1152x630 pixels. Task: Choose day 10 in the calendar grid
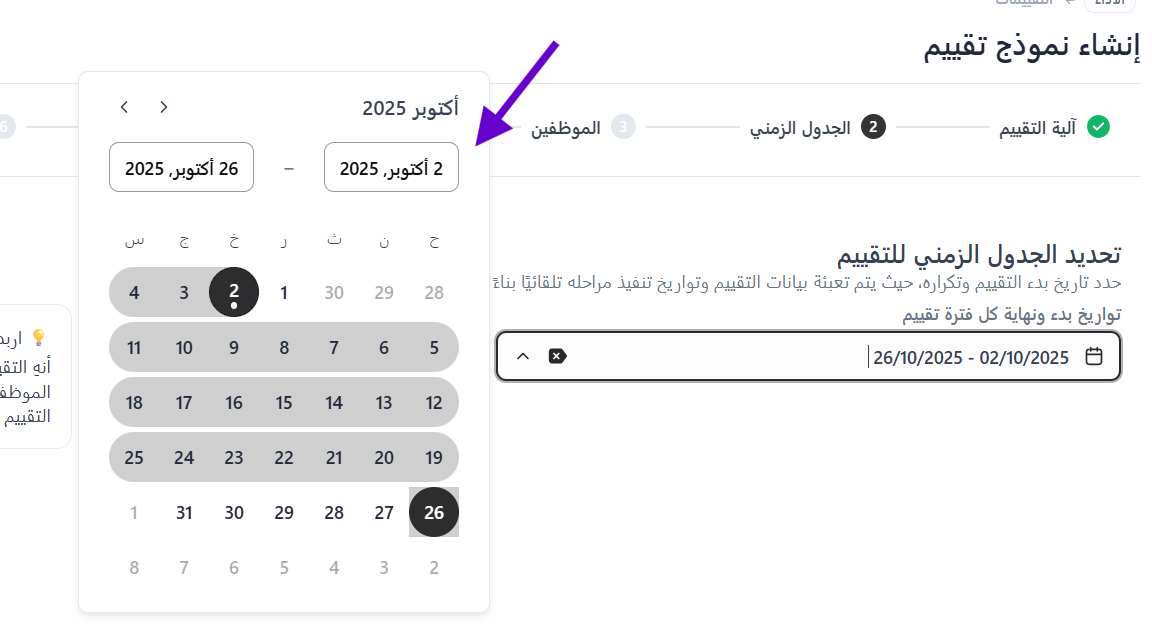click(x=184, y=348)
